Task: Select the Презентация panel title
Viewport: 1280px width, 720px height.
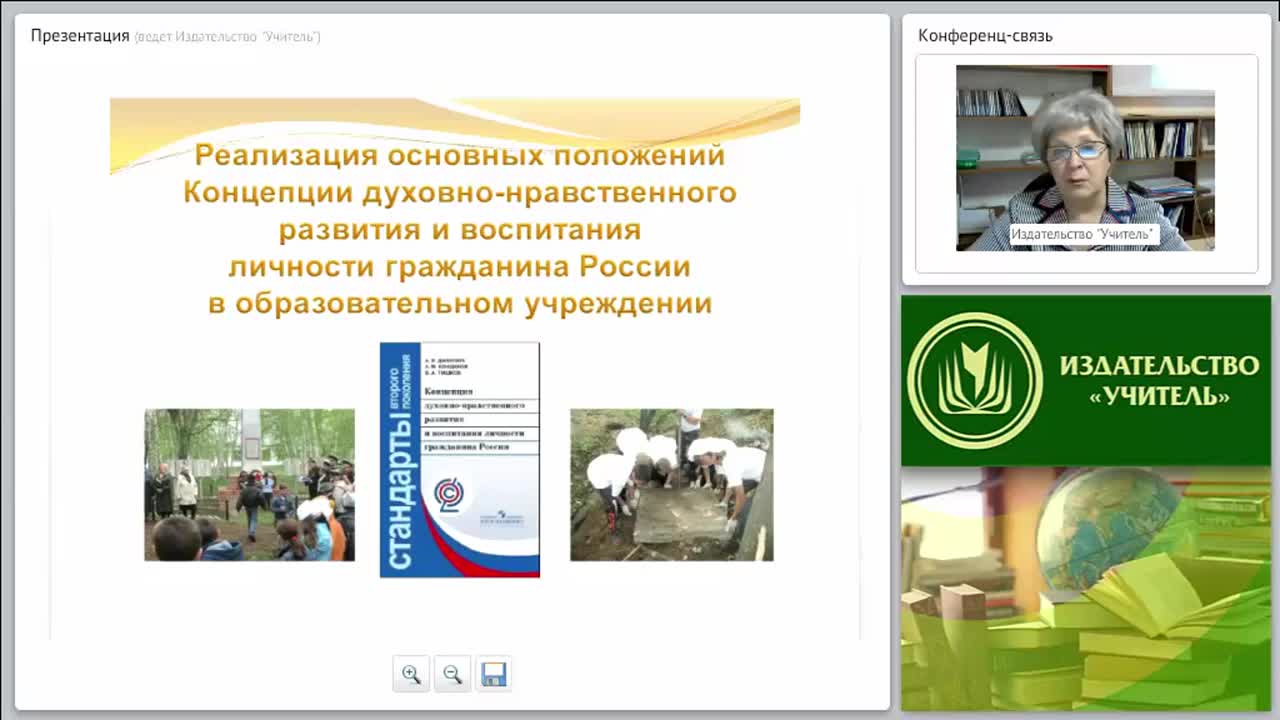Action: pyautogui.click(x=80, y=36)
